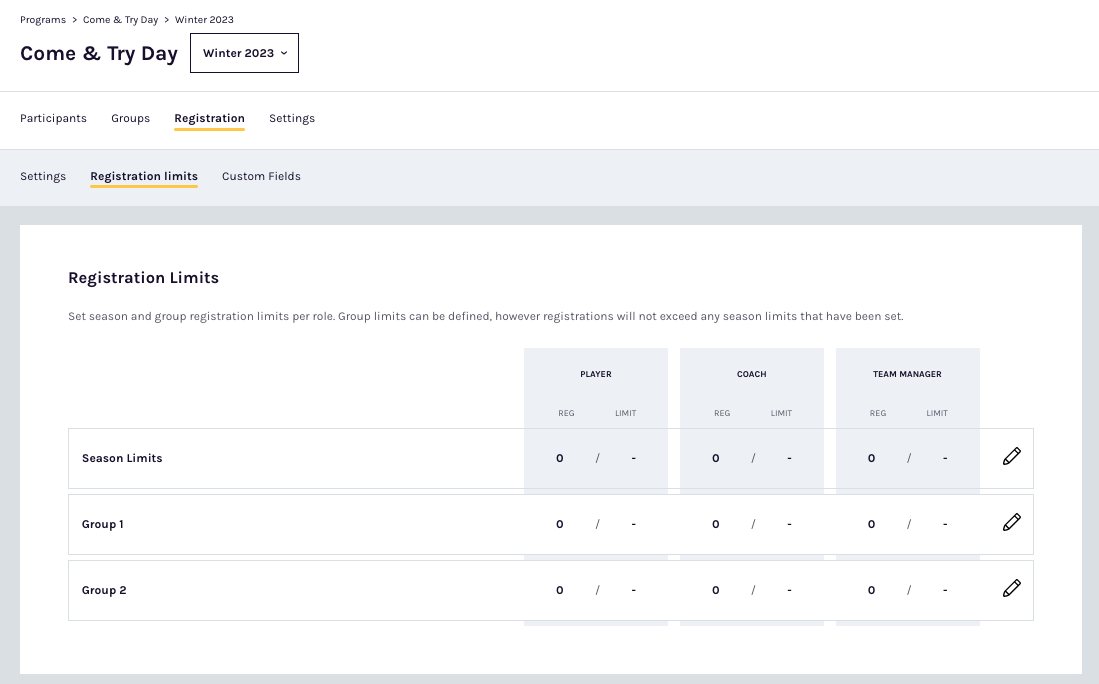This screenshot has height=684, width=1099.
Task: Switch to the Custom Fields sub-tab
Action: tap(261, 176)
